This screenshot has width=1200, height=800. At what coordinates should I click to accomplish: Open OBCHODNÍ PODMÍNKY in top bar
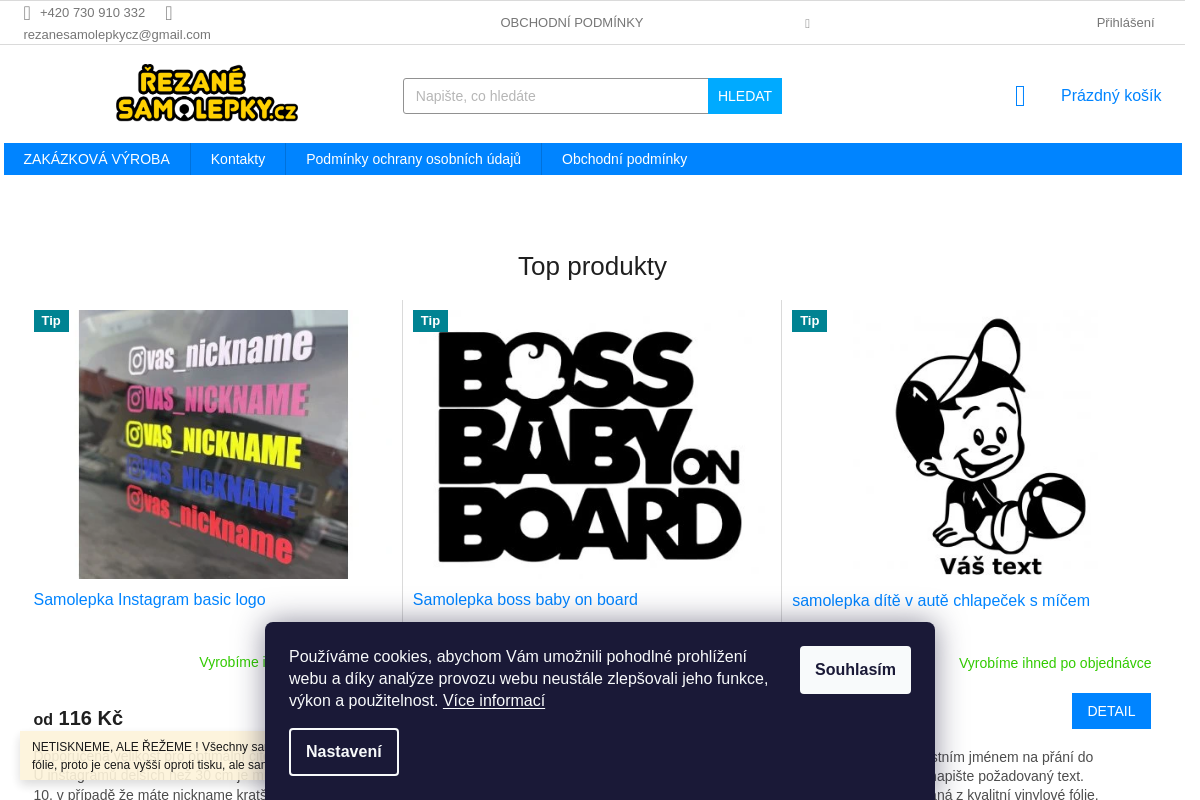point(572,23)
